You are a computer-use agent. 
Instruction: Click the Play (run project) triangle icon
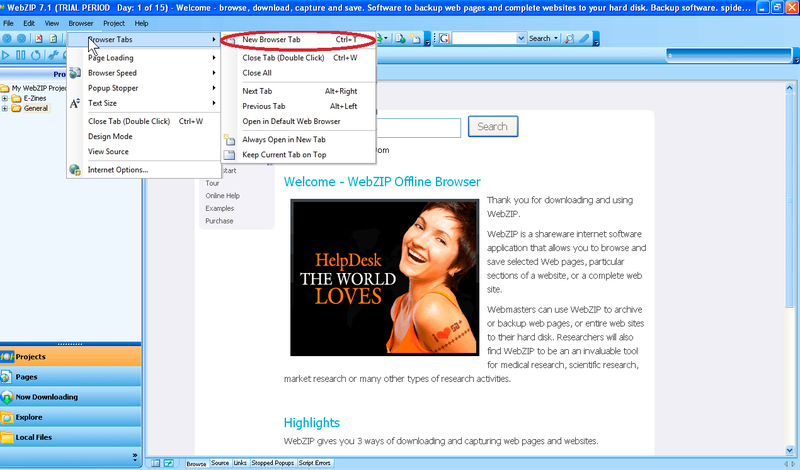(x=6, y=55)
